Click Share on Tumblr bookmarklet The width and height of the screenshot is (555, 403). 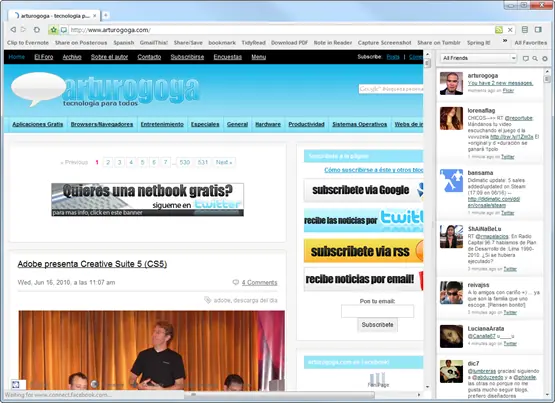(439, 43)
